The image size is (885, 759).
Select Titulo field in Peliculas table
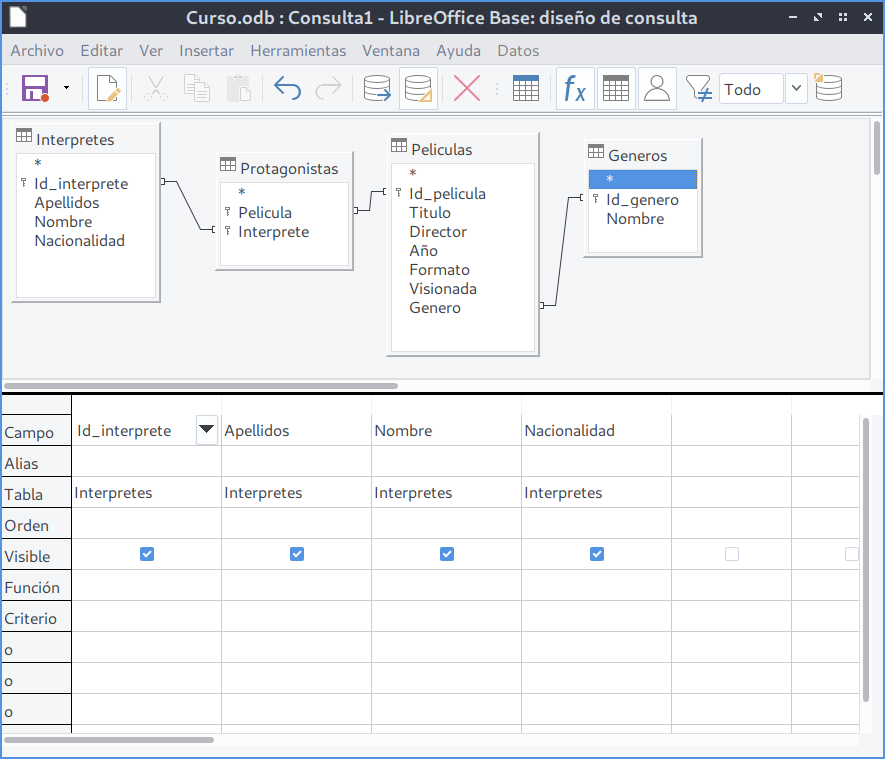point(430,213)
